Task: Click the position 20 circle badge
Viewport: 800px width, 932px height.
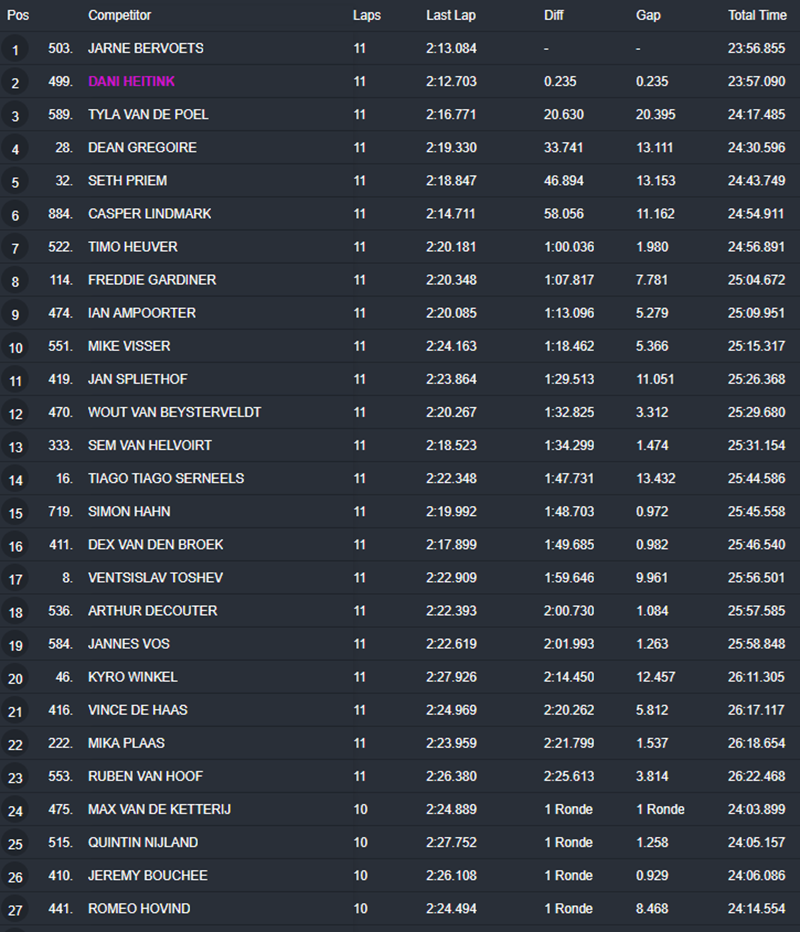Action: (x=15, y=678)
